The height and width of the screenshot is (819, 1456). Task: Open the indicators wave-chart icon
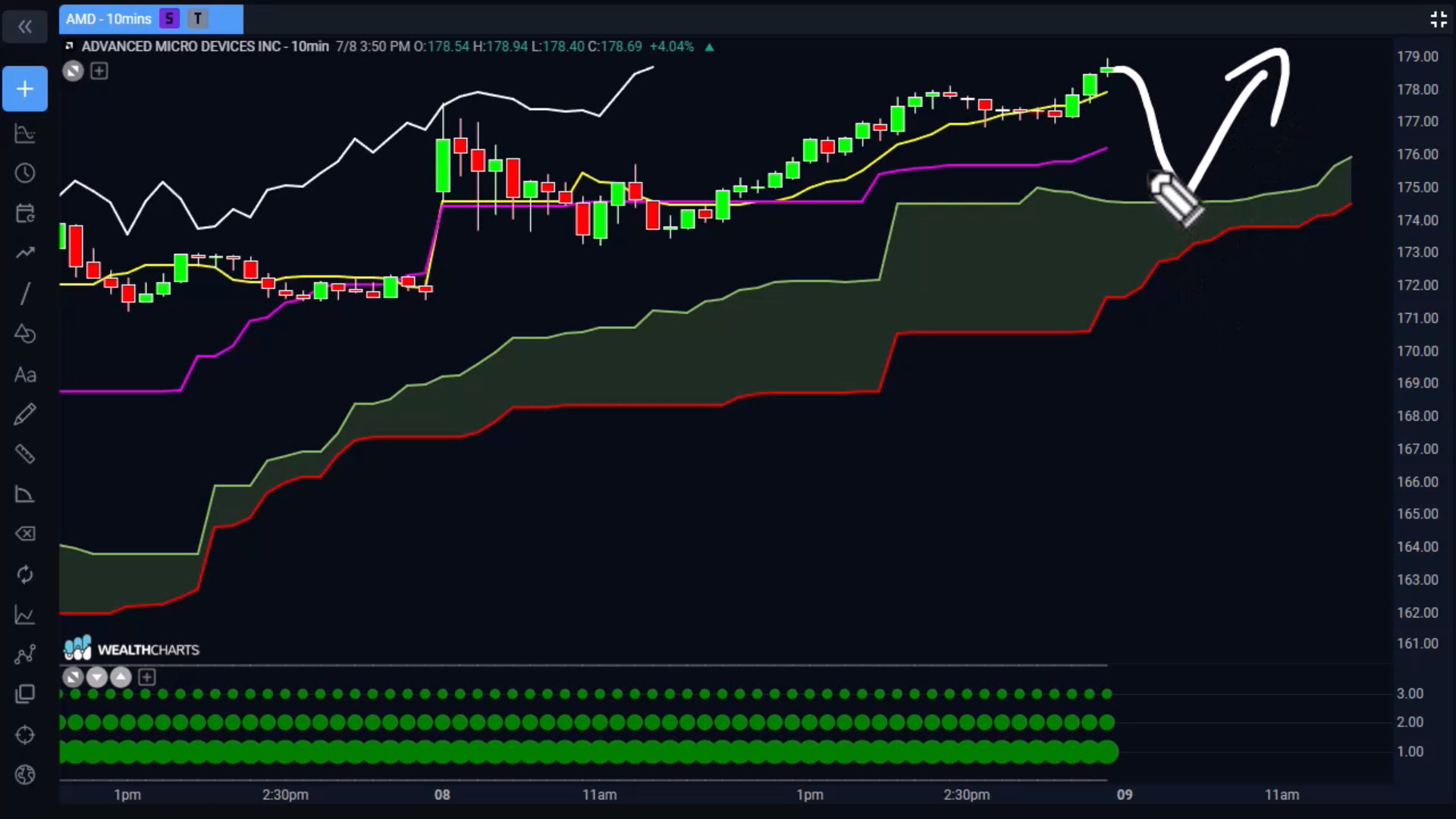[25, 134]
